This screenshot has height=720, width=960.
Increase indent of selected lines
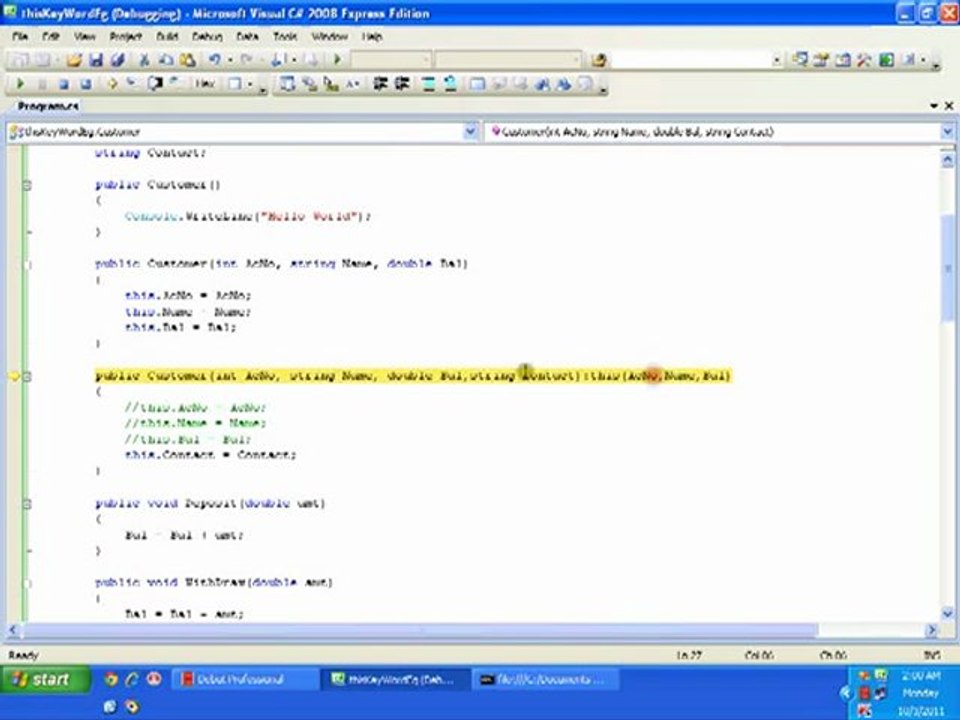point(402,84)
